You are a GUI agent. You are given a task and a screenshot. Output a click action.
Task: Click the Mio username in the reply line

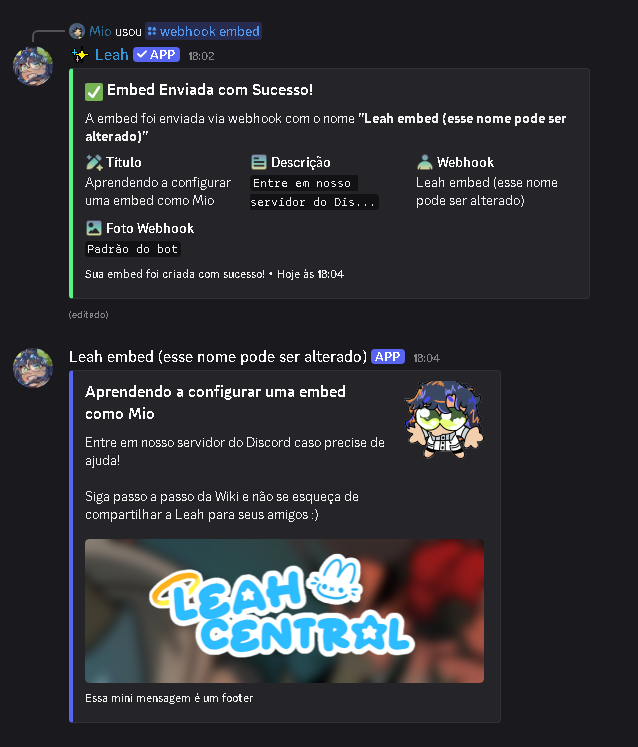[x=100, y=31]
